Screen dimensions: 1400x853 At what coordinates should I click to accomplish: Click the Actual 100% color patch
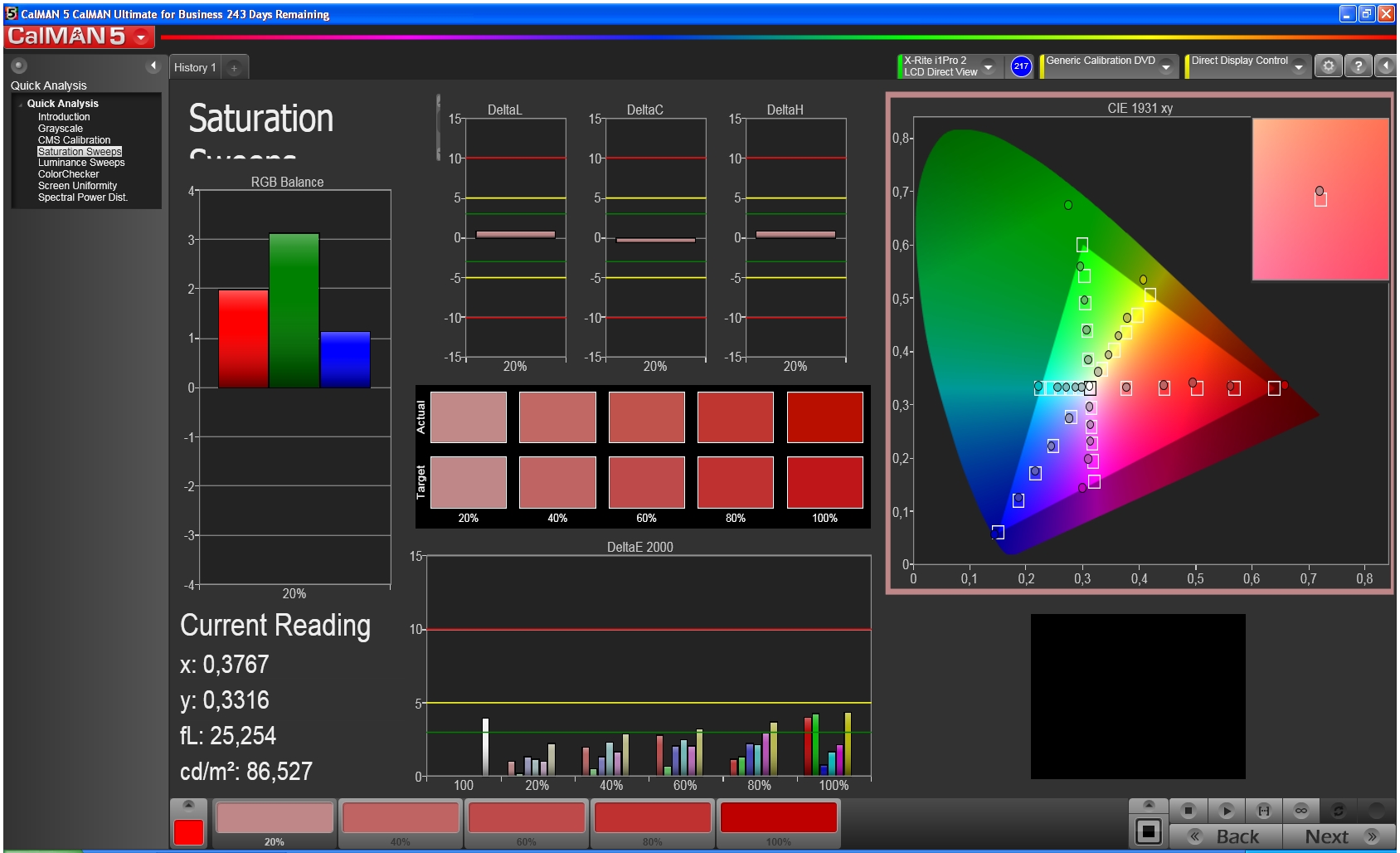pos(824,417)
